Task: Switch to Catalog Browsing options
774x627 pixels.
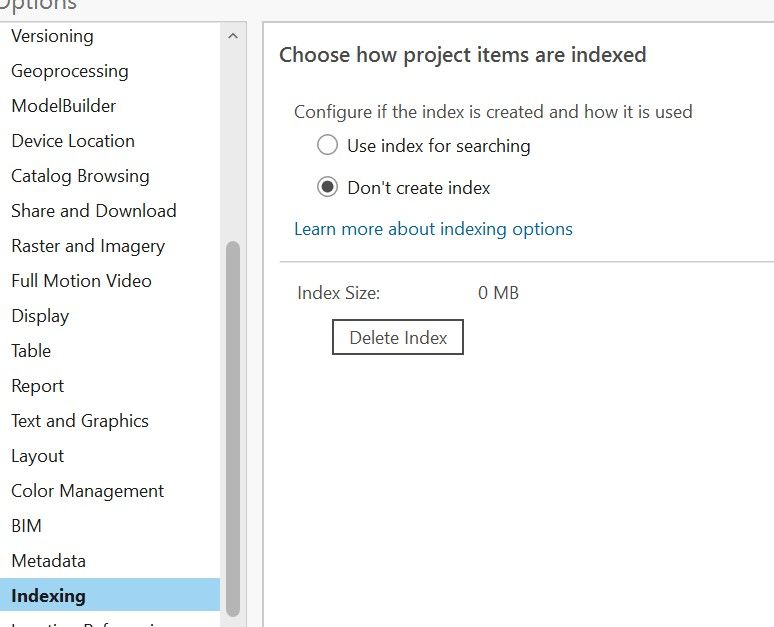Action: (x=80, y=176)
